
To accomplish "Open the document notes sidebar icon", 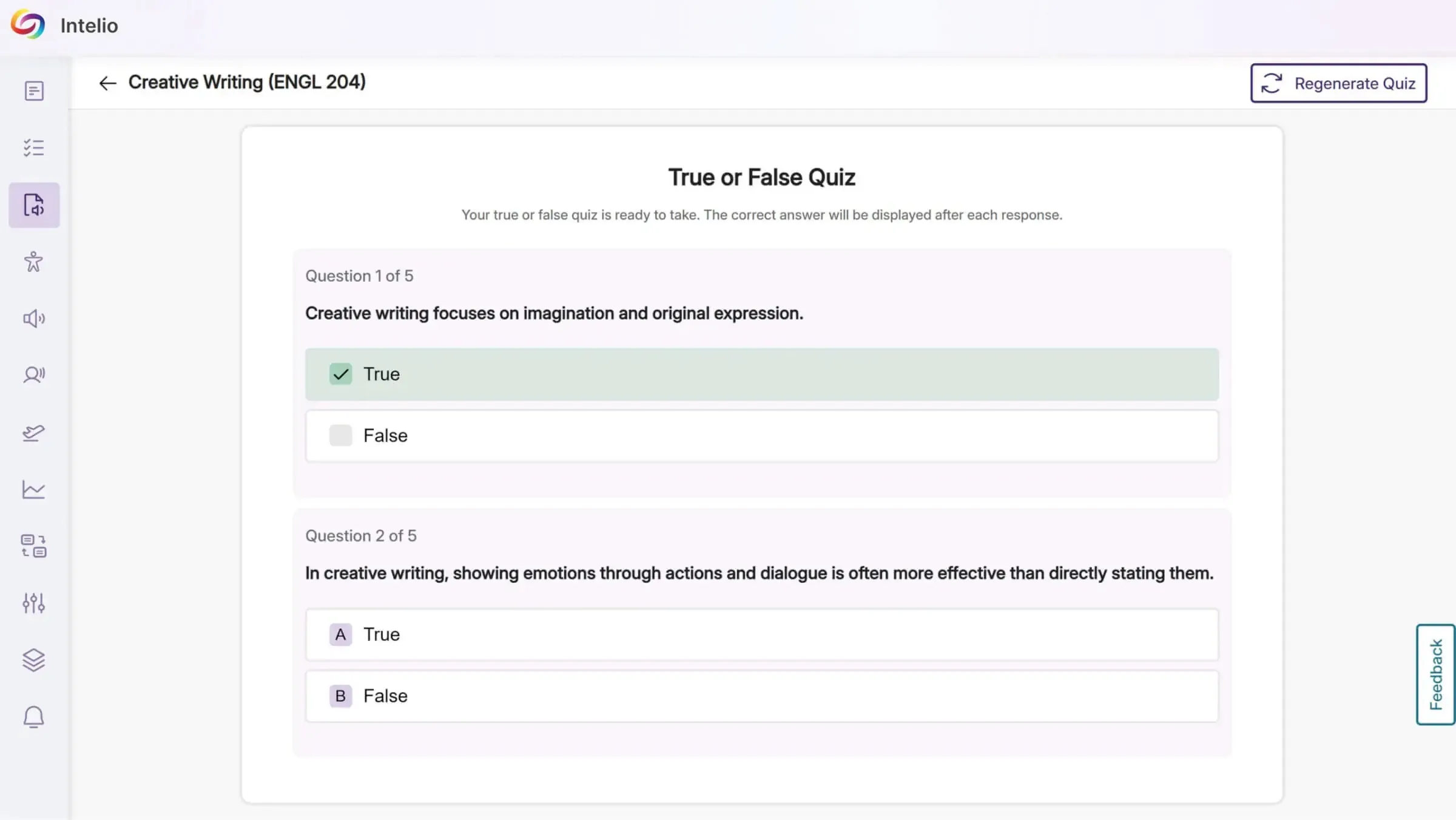I will 34,91.
